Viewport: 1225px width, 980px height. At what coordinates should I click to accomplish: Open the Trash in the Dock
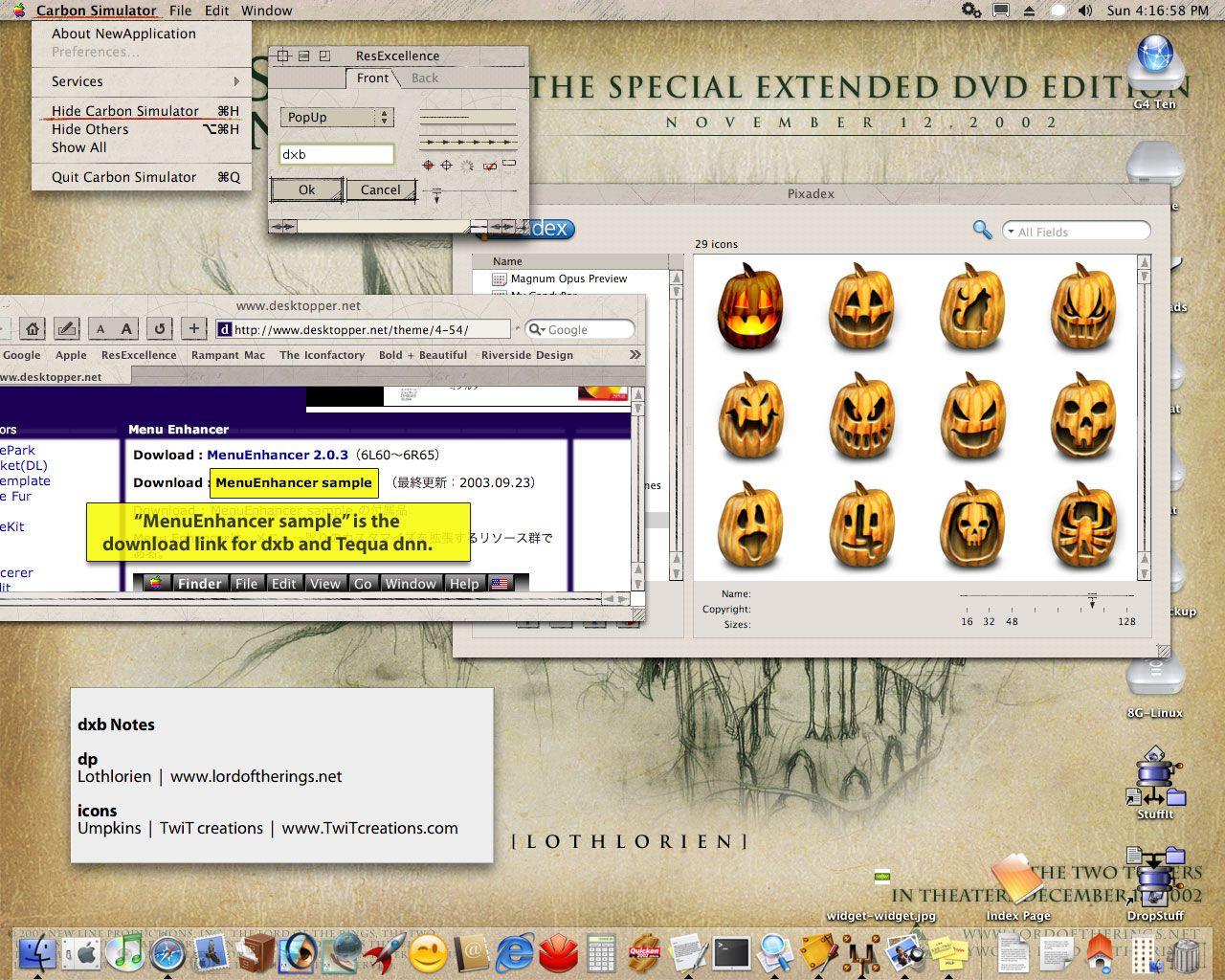(x=1186, y=954)
